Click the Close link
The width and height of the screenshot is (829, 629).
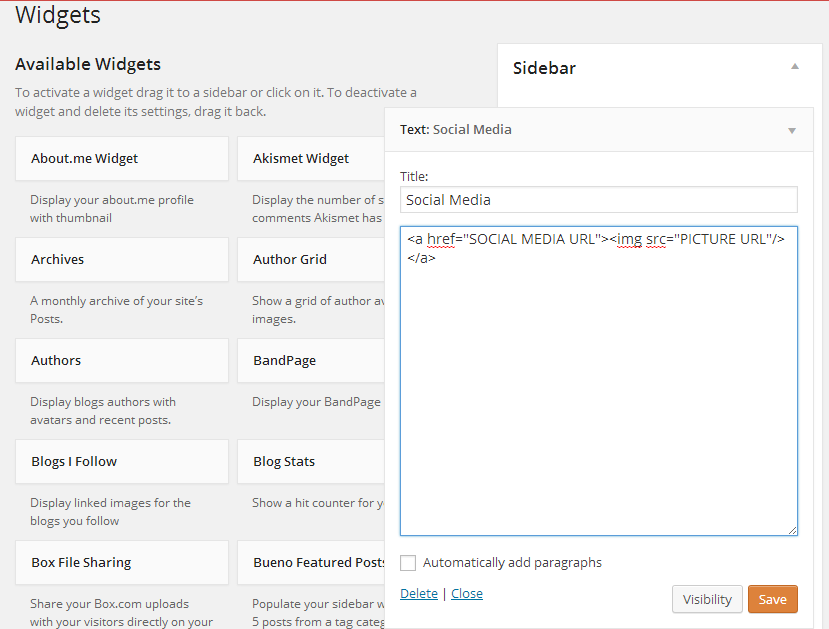tap(466, 593)
